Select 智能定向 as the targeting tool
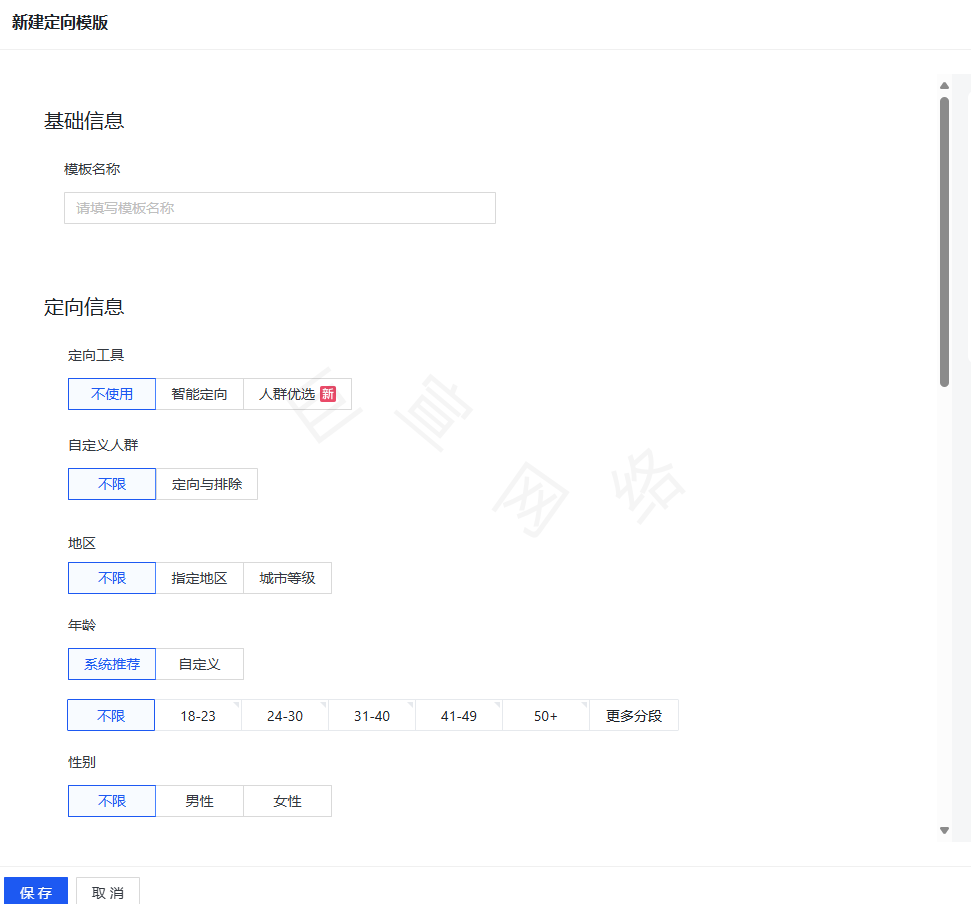Image resolution: width=971 pixels, height=904 pixels. pyautogui.click(x=199, y=394)
